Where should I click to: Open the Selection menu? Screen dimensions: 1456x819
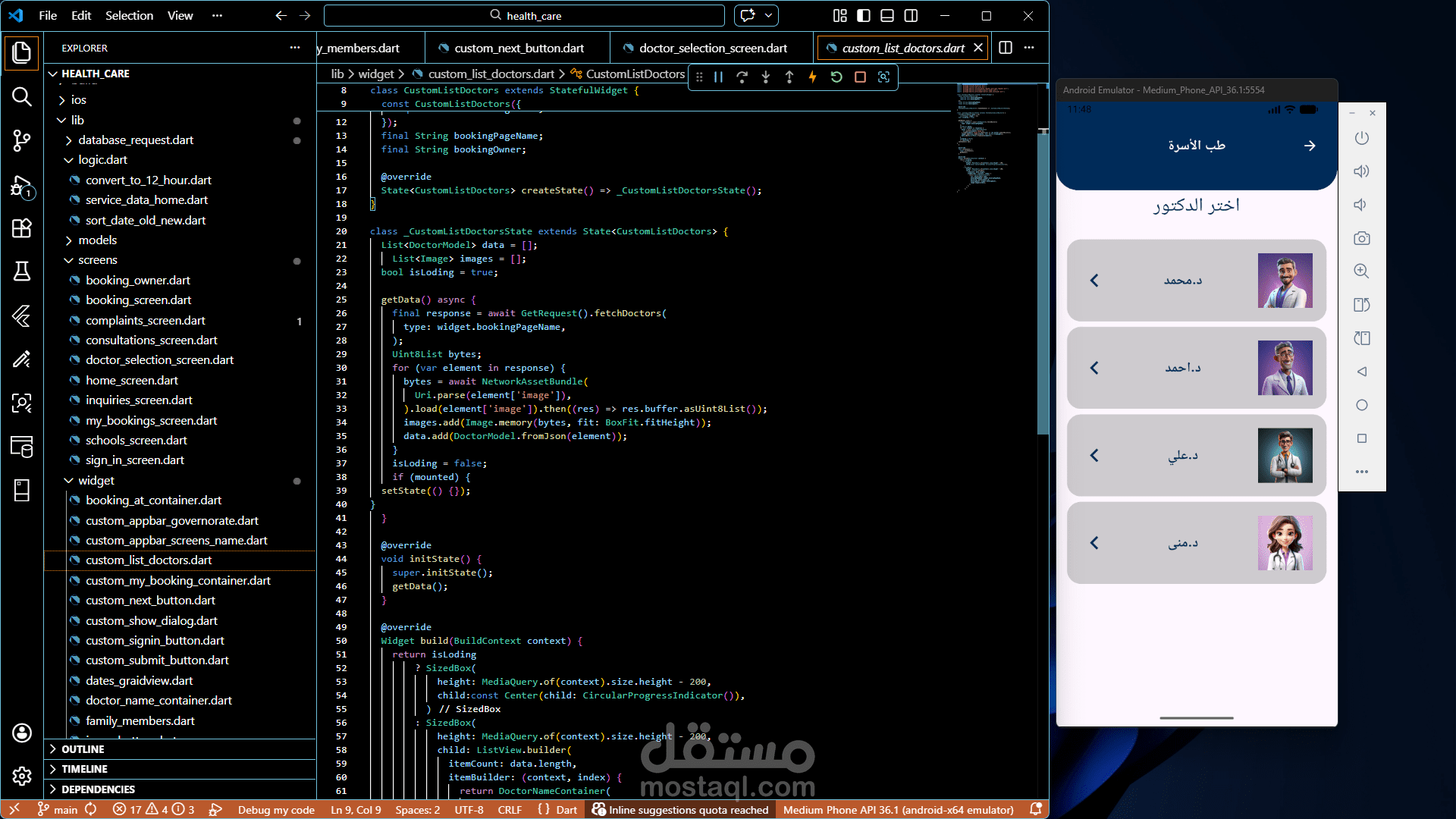click(129, 16)
